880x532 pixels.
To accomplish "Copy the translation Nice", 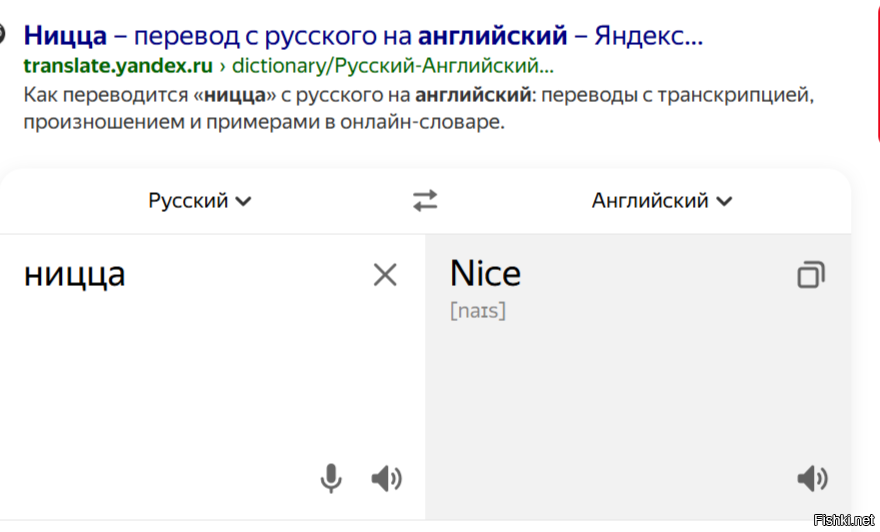I will pos(811,274).
